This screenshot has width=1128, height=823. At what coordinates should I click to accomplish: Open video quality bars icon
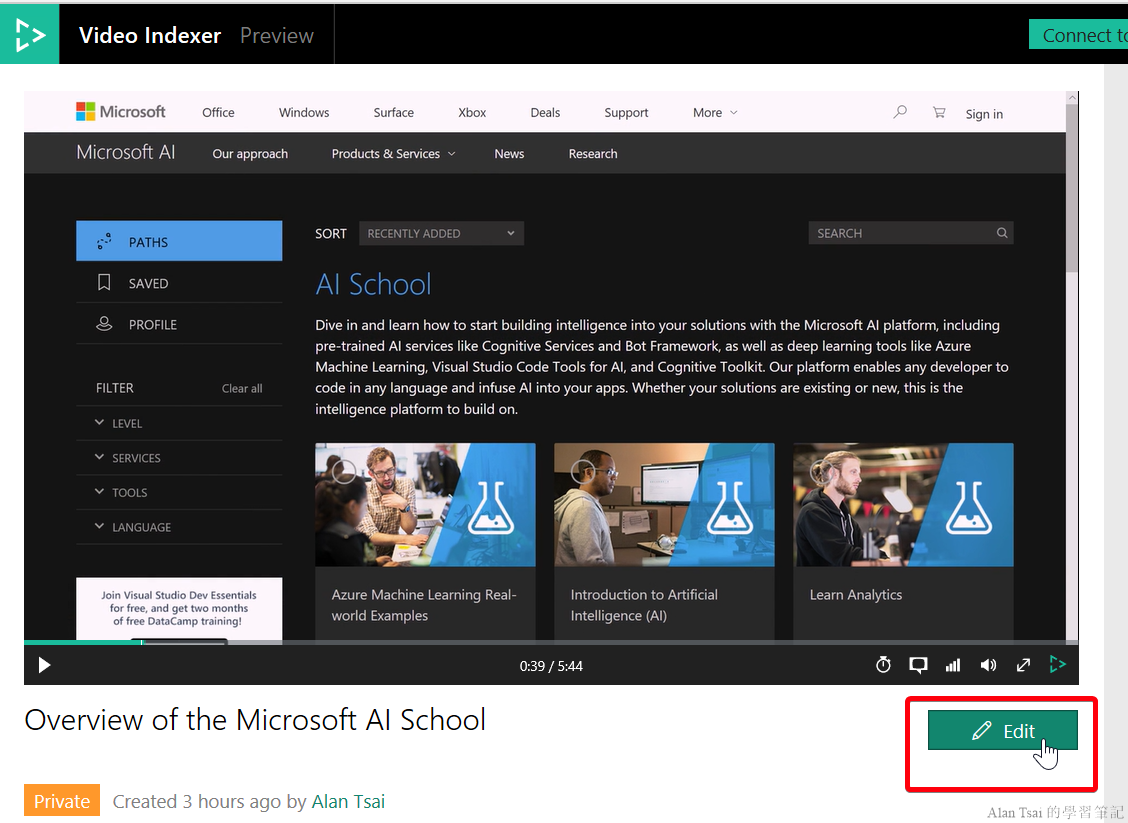click(x=953, y=665)
